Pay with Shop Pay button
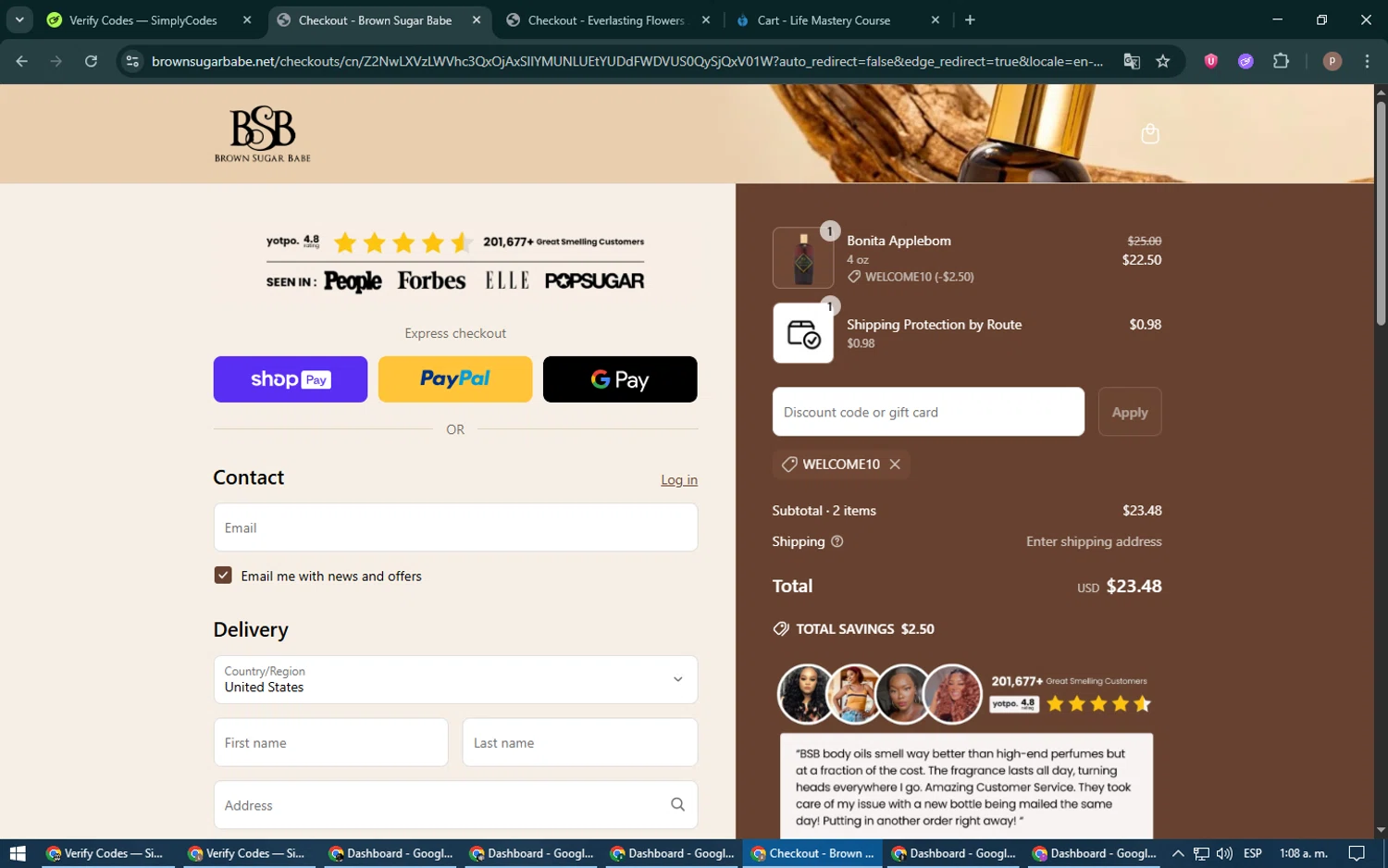 (x=291, y=379)
